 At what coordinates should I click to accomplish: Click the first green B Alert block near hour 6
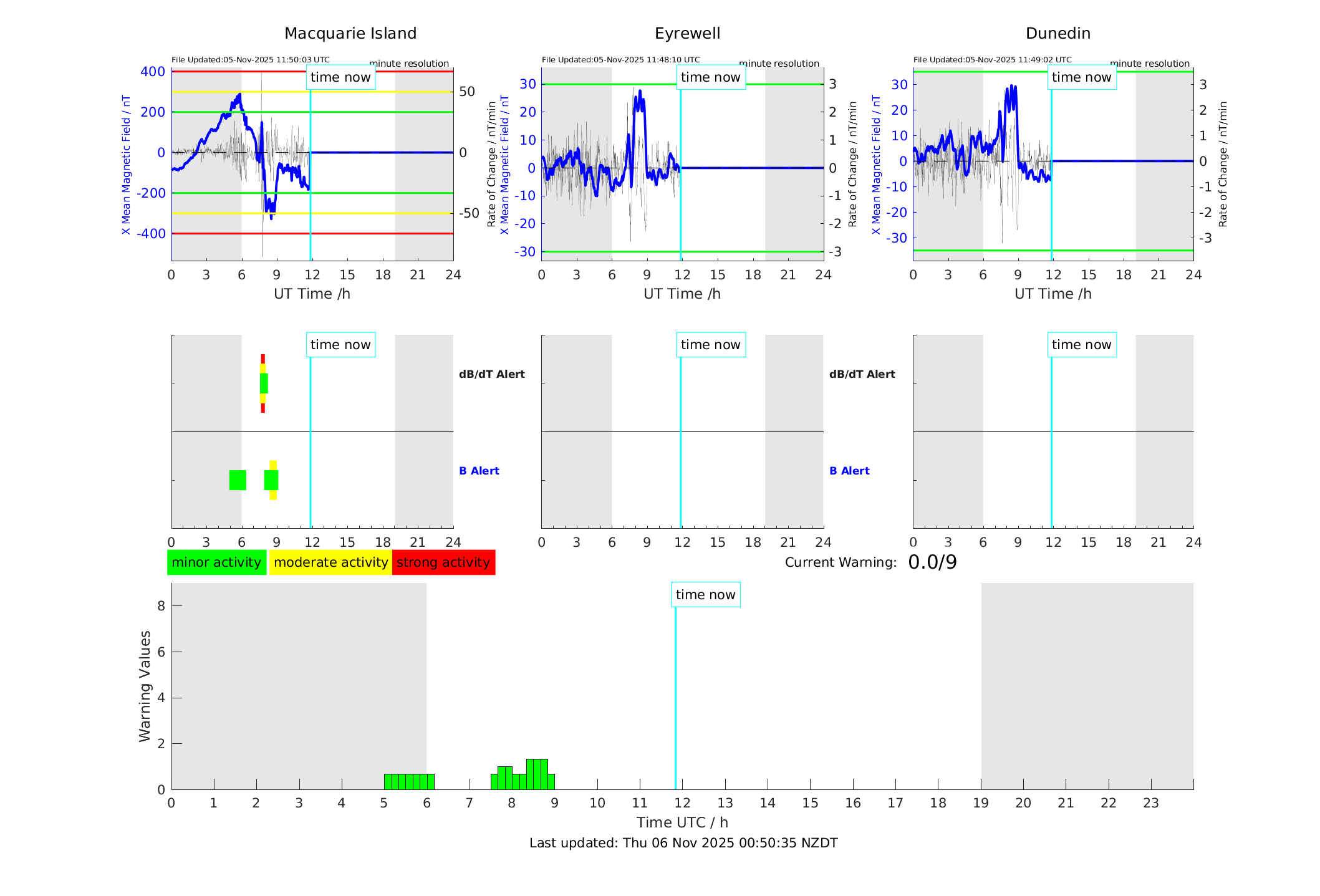coord(238,480)
